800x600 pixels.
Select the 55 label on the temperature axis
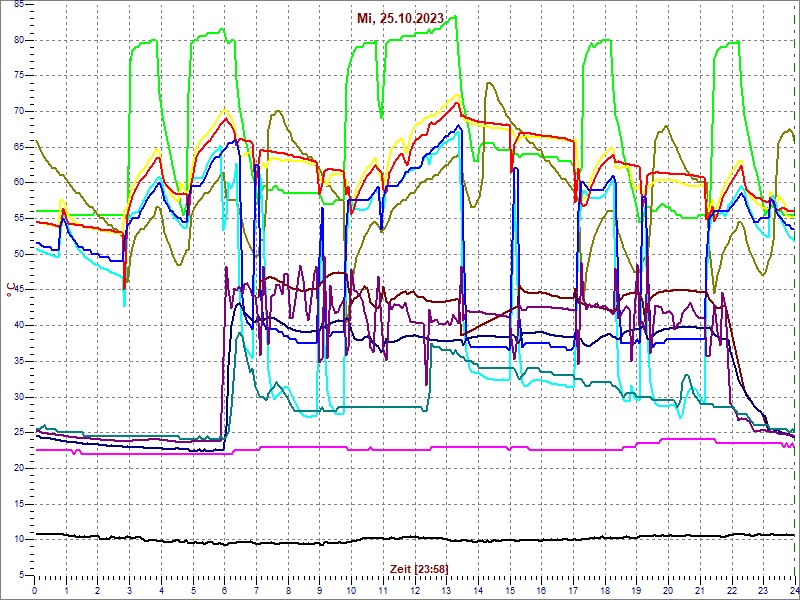(x=19, y=218)
